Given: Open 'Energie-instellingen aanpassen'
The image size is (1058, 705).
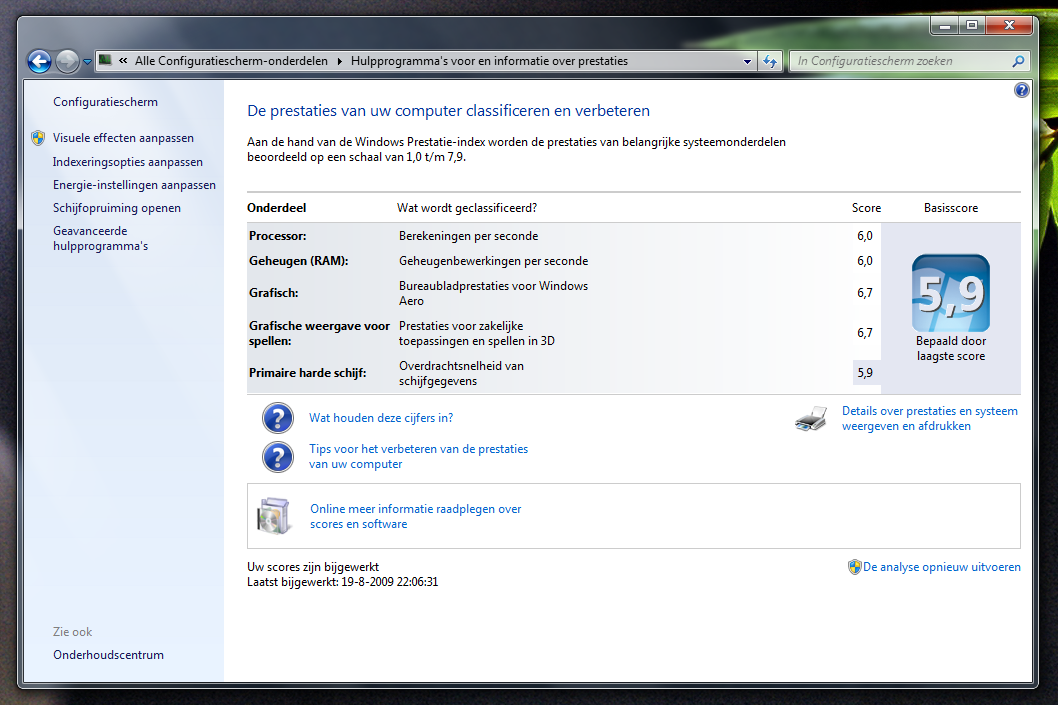Looking at the screenshot, I should [134, 185].
